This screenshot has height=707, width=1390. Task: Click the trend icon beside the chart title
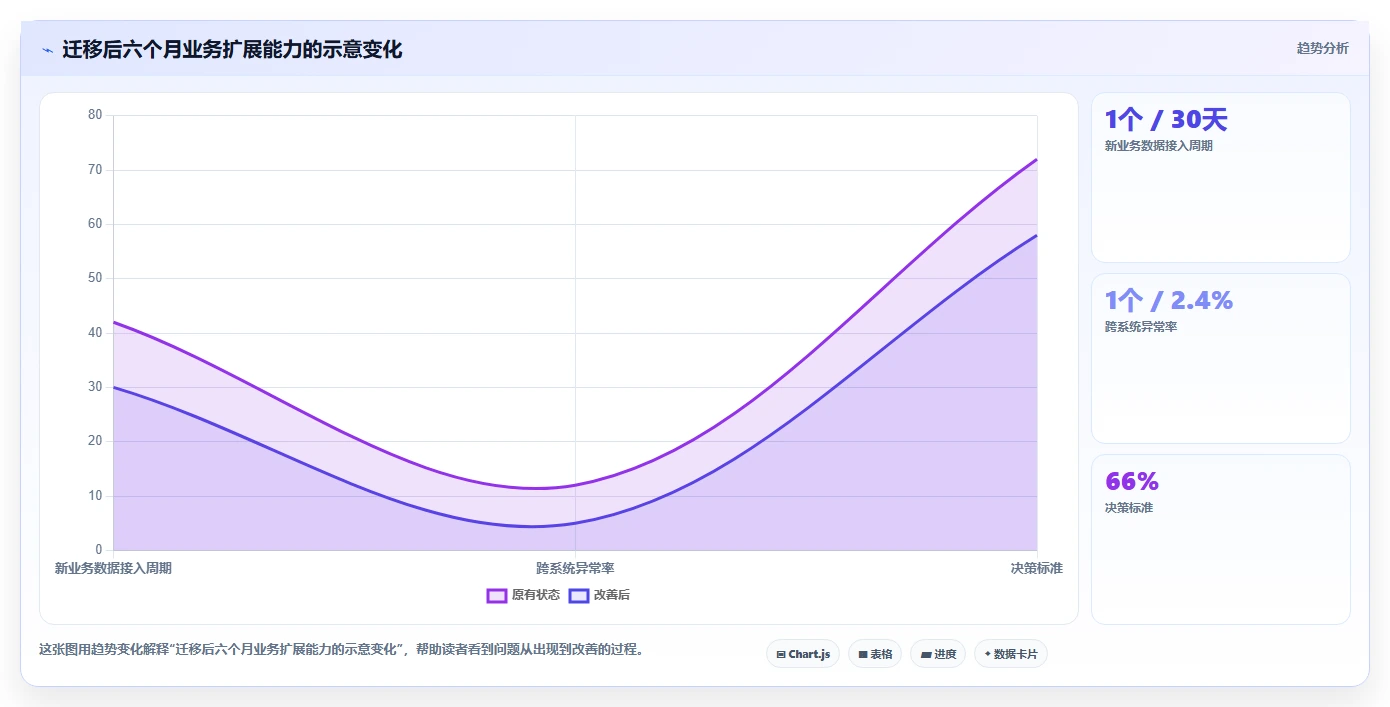click(47, 50)
